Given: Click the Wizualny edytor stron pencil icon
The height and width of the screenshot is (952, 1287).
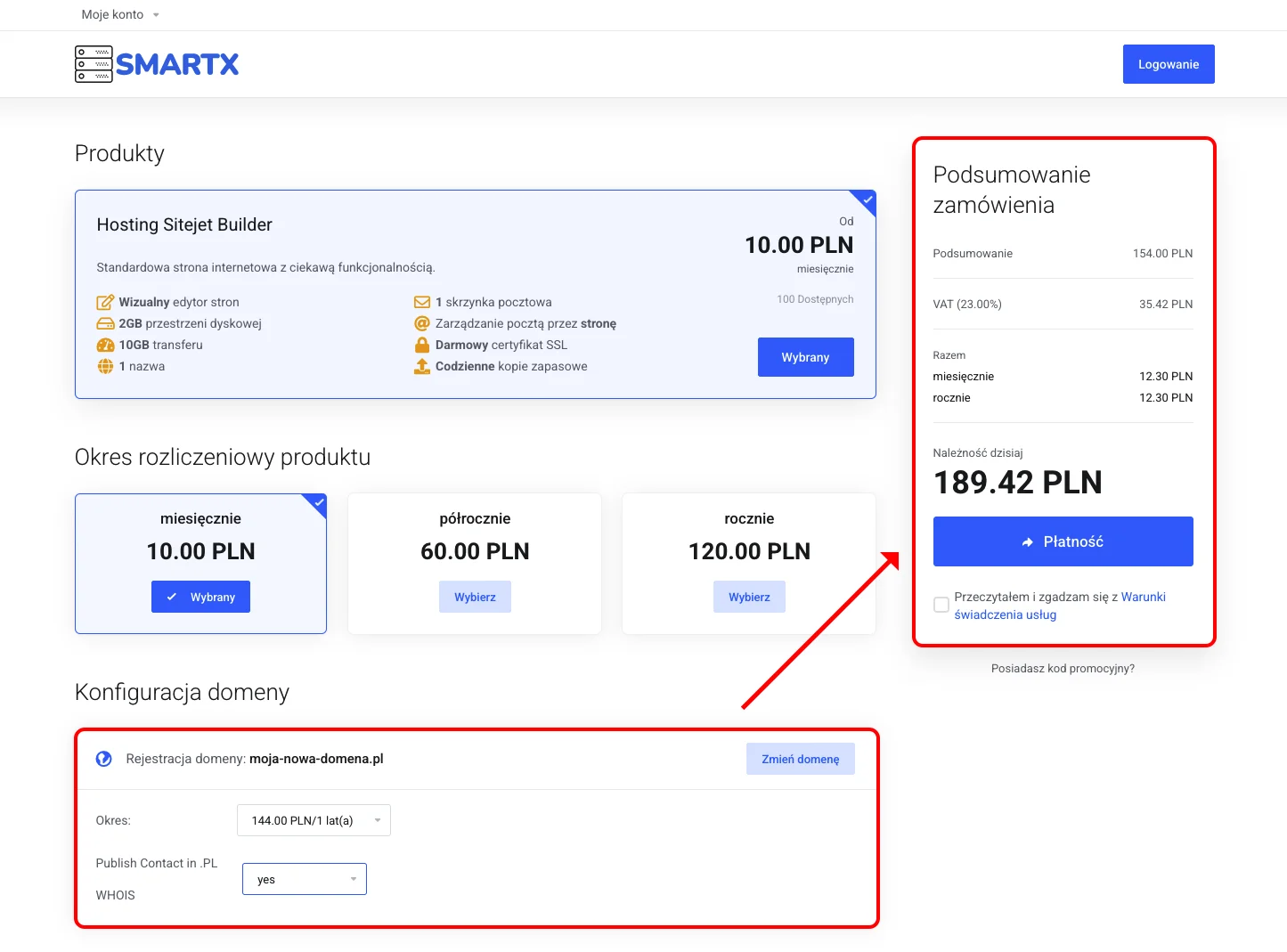Looking at the screenshot, I should [x=105, y=302].
